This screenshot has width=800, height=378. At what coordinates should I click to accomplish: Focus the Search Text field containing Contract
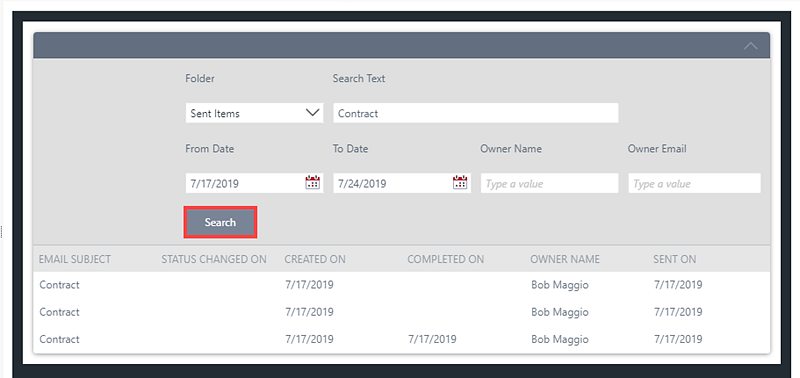tap(476, 113)
